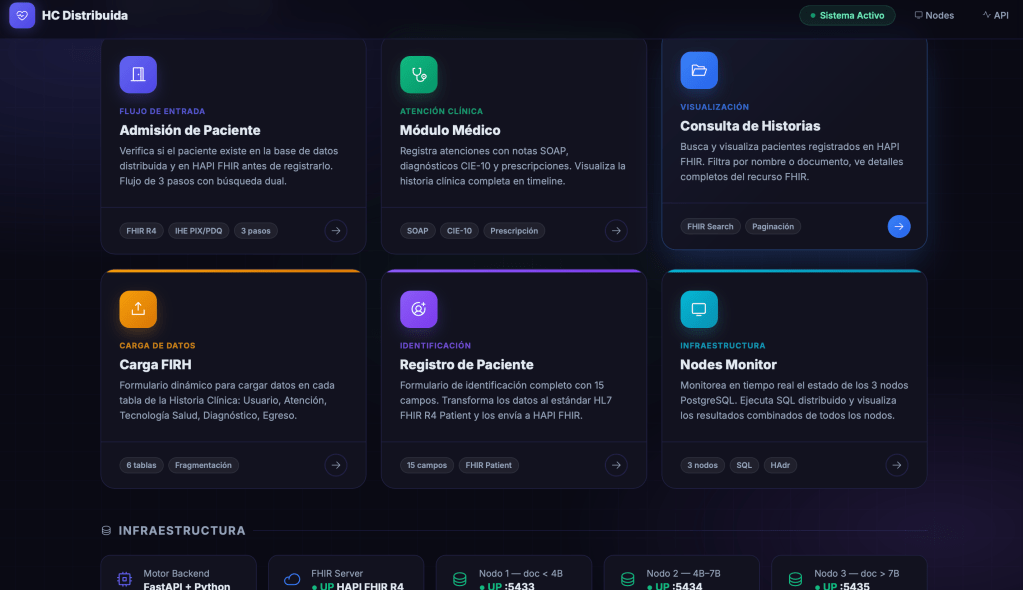Screen dimensions: 1023x590
Task: Select the CIE-10 tag in Módulo Médico
Action: click(x=459, y=231)
